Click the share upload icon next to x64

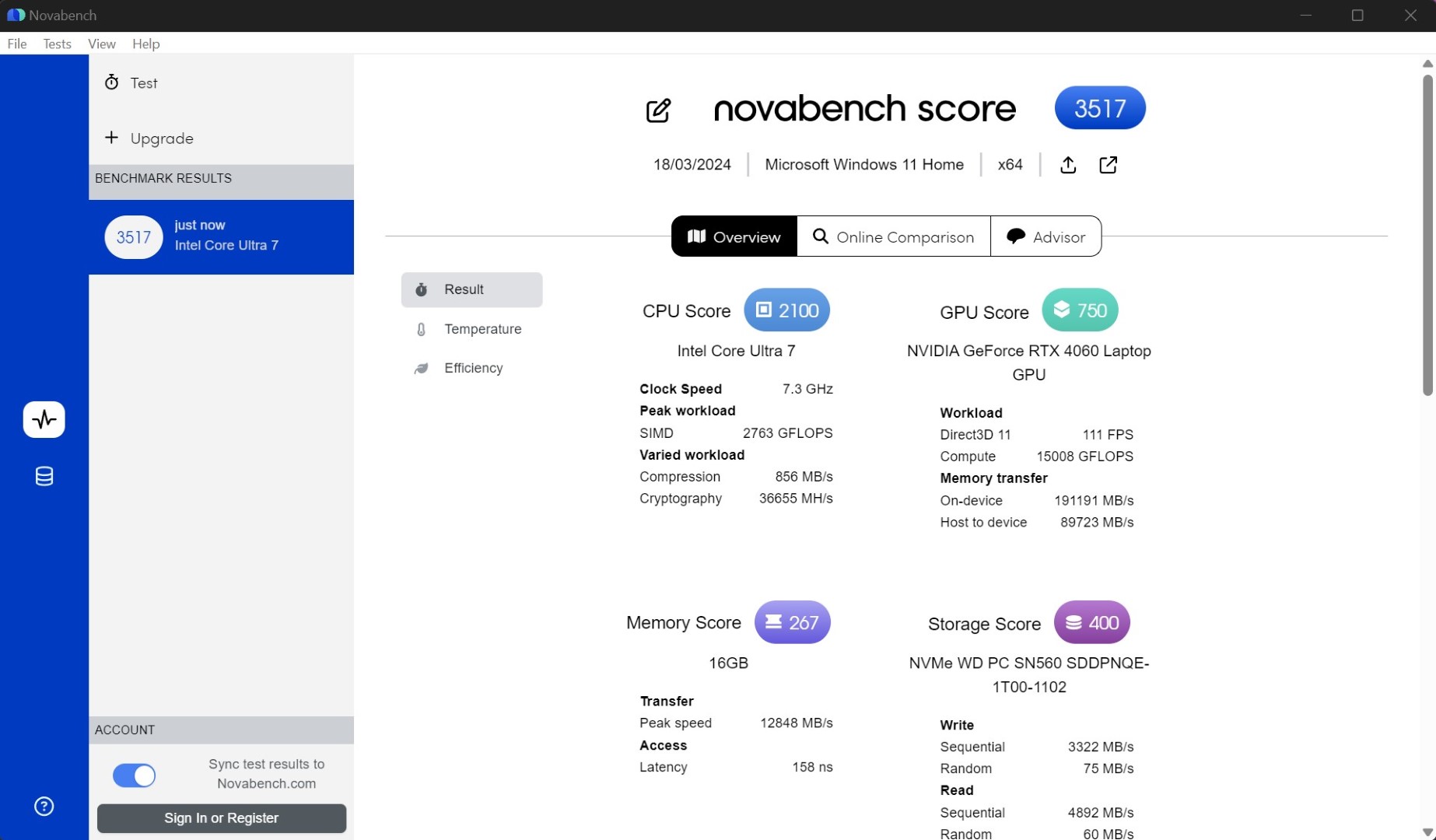pos(1068,165)
